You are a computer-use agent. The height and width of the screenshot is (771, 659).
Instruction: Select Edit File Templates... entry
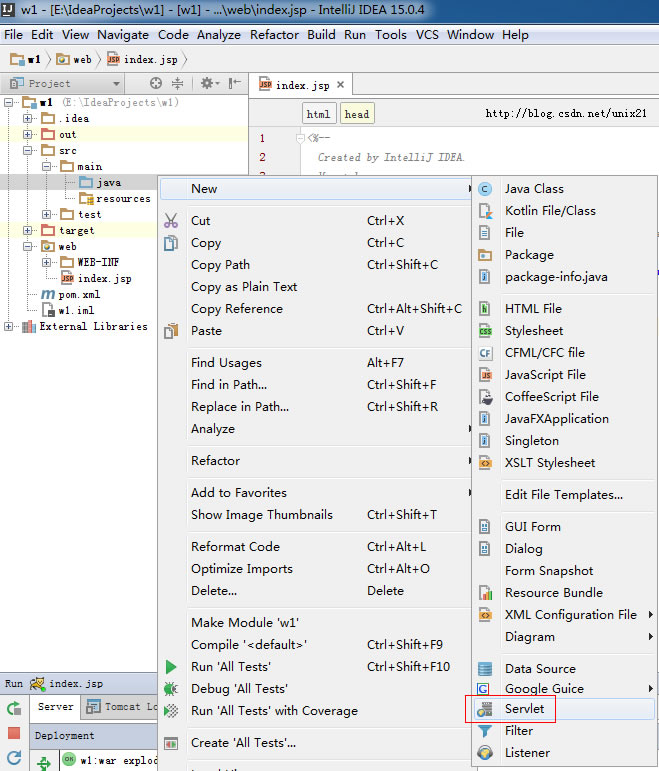click(x=565, y=495)
